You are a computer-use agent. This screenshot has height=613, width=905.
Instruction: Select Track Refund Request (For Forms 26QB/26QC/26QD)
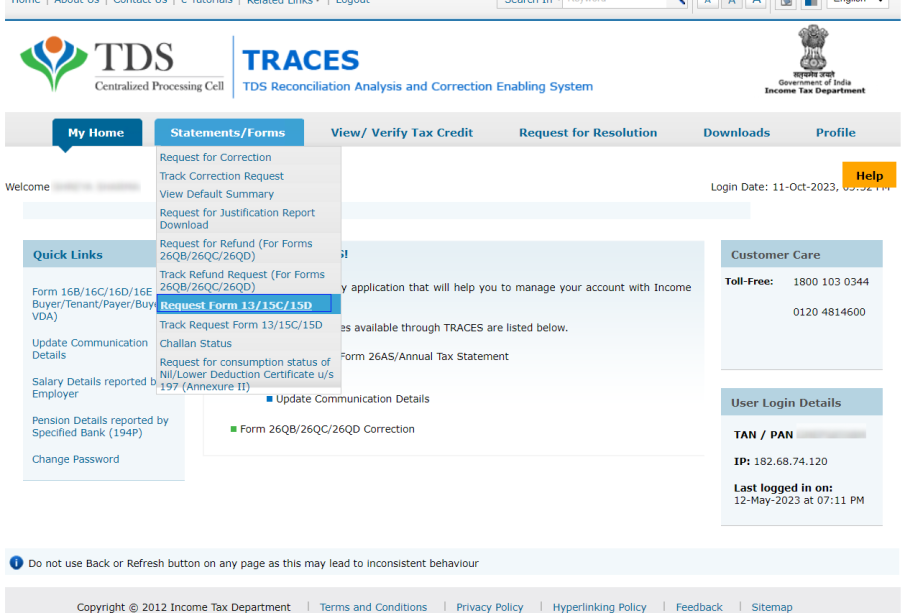click(242, 281)
